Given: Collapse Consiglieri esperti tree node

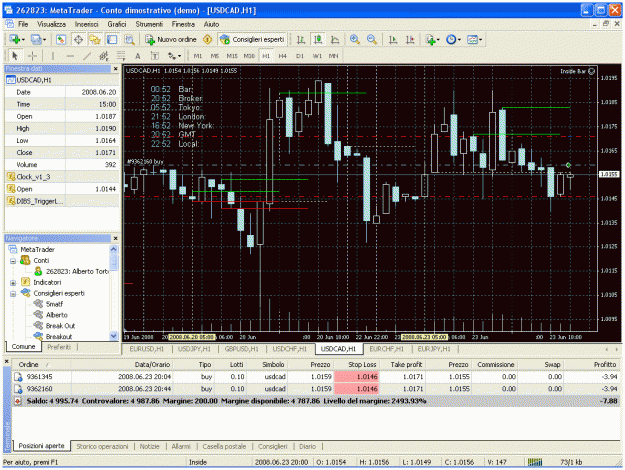Looking at the screenshot, I should (13, 293).
